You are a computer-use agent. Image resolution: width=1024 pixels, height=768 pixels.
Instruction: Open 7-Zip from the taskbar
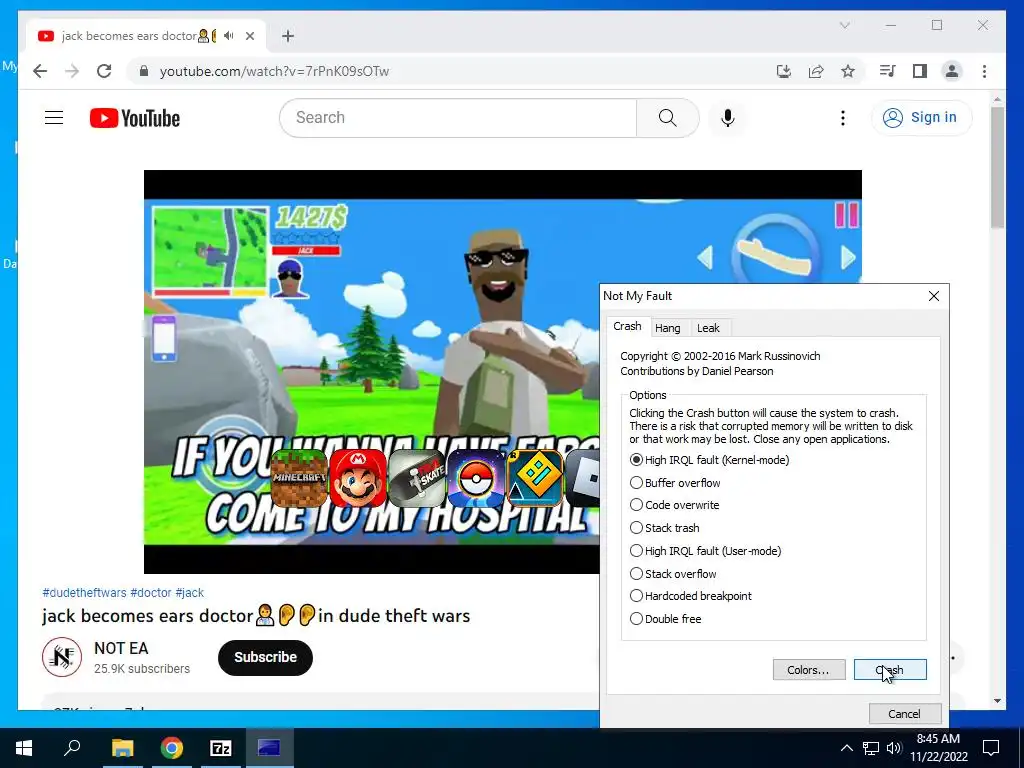(221, 748)
